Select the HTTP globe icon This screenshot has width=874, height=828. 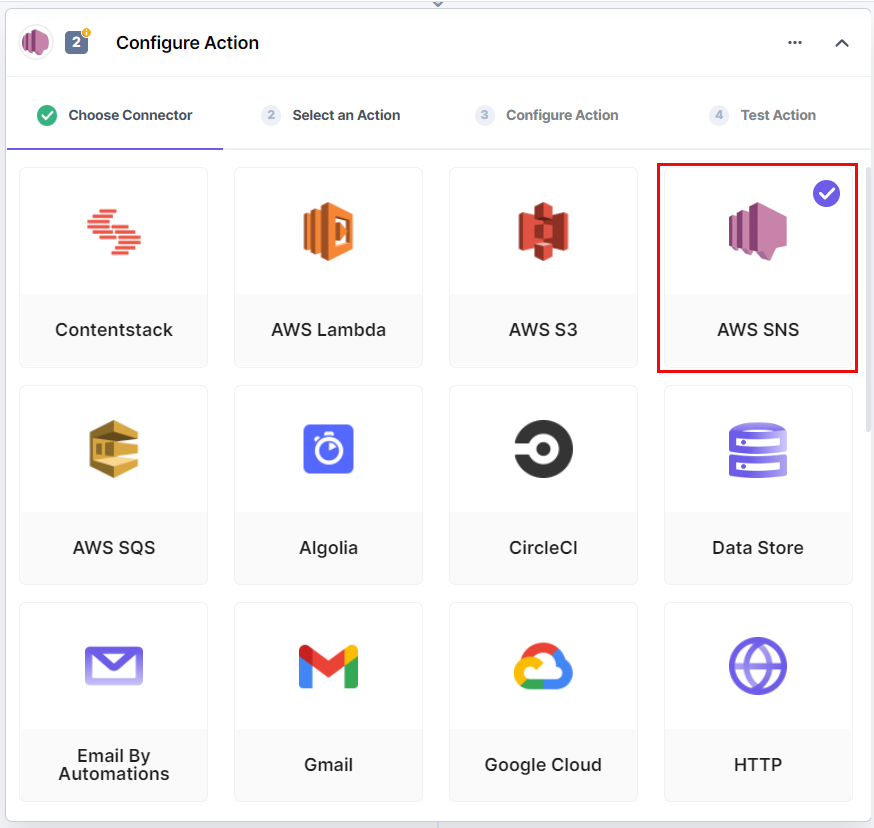click(x=758, y=666)
